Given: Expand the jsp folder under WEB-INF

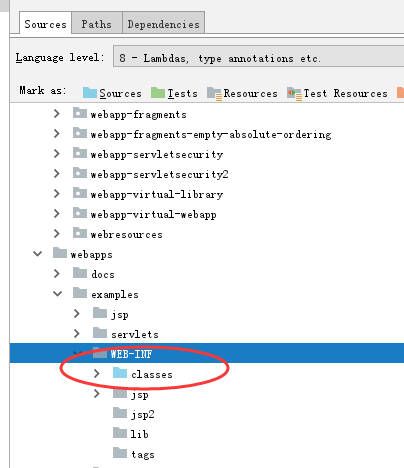Looking at the screenshot, I should 97,394.
